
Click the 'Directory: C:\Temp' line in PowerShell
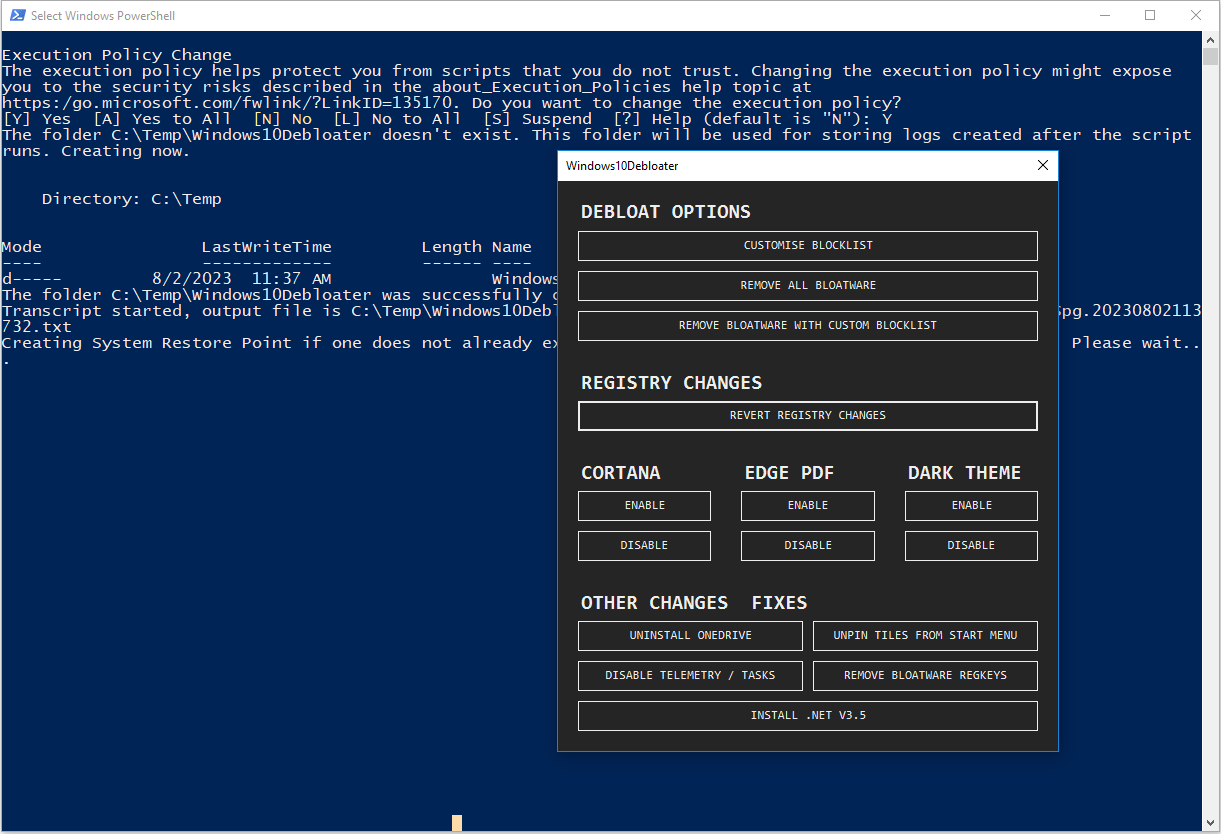tap(132, 199)
